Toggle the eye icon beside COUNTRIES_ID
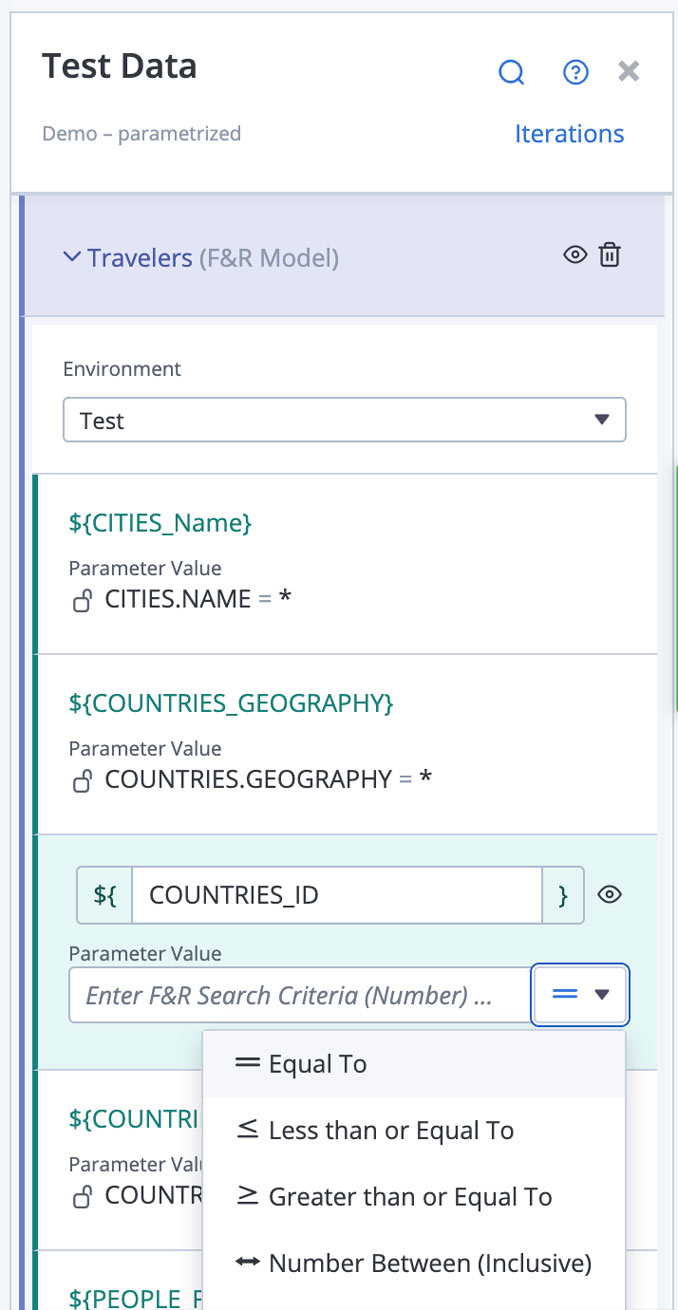The height and width of the screenshot is (1310, 678). pyautogui.click(x=609, y=895)
